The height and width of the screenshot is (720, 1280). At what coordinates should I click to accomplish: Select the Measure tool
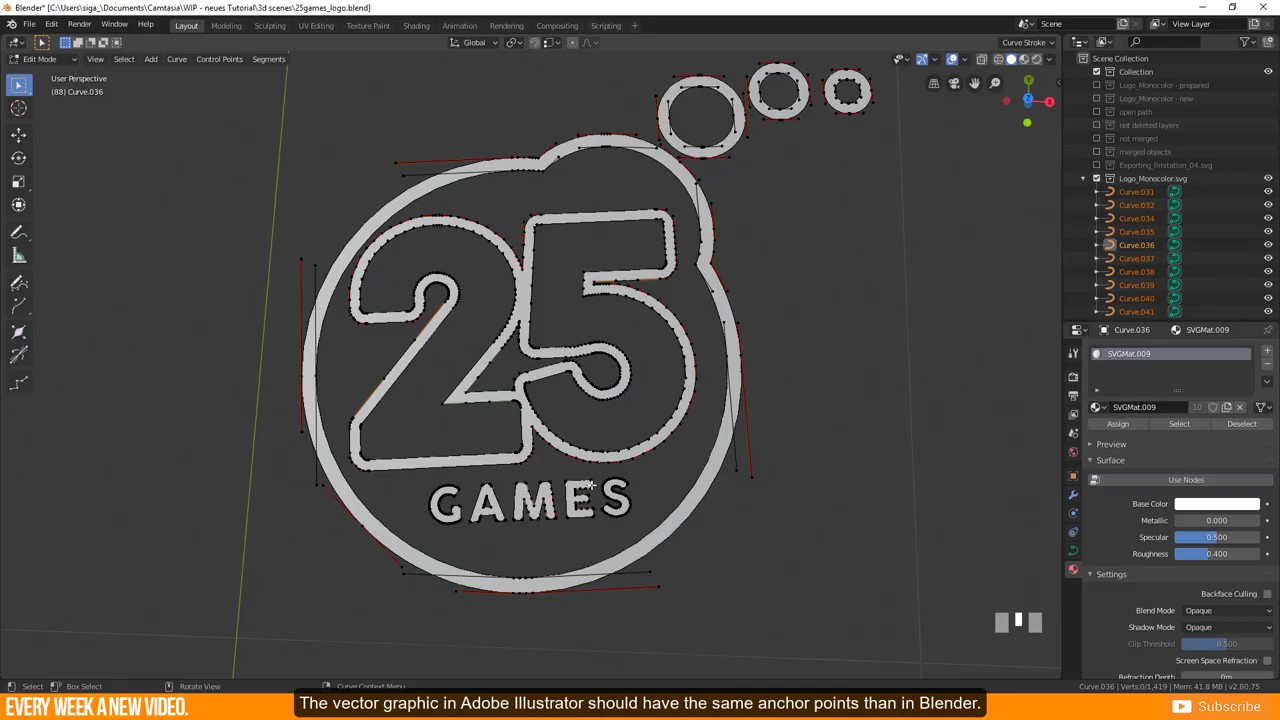pyautogui.click(x=18, y=256)
